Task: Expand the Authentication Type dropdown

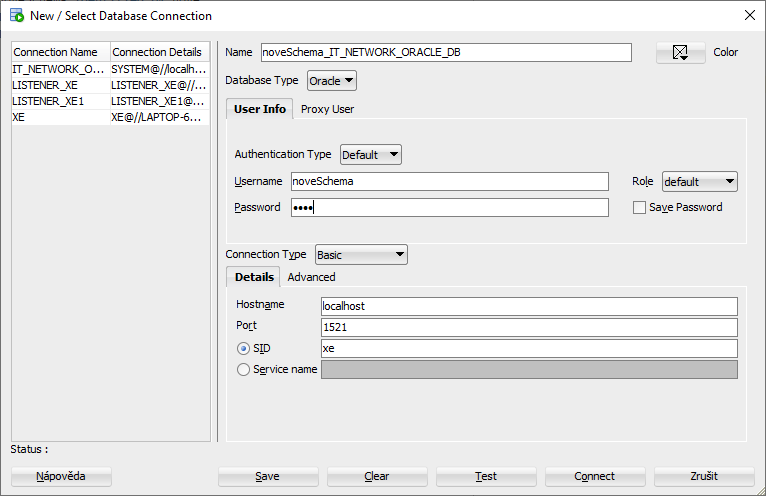Action: point(370,155)
